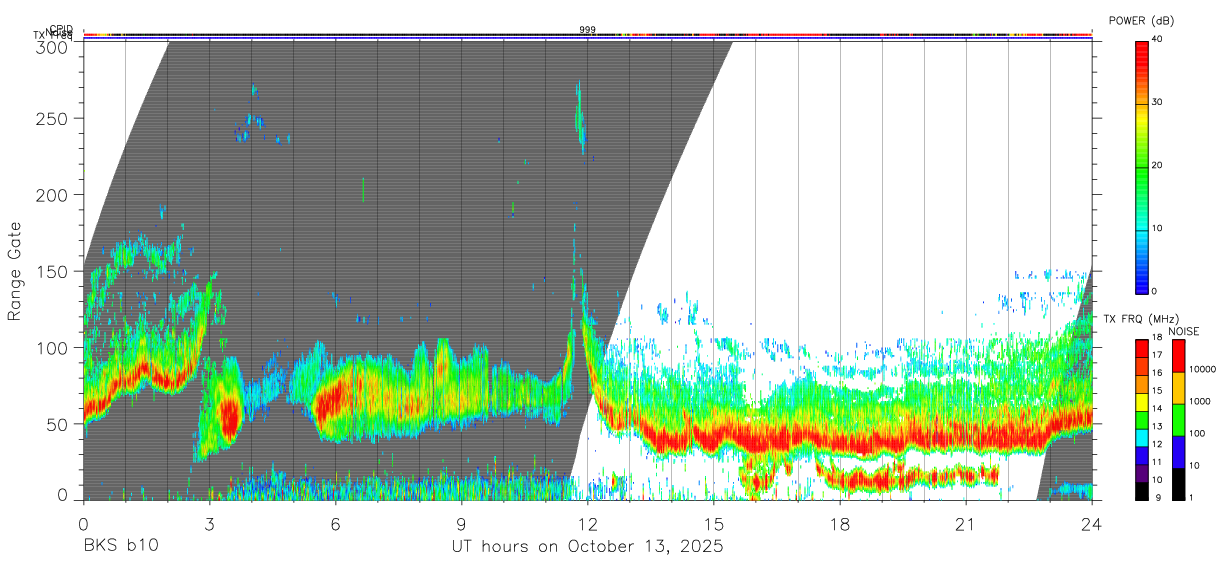Click the 11 MHz label in TX FRQ legend
Viewport: 1228px width, 567px height.
1157,462
